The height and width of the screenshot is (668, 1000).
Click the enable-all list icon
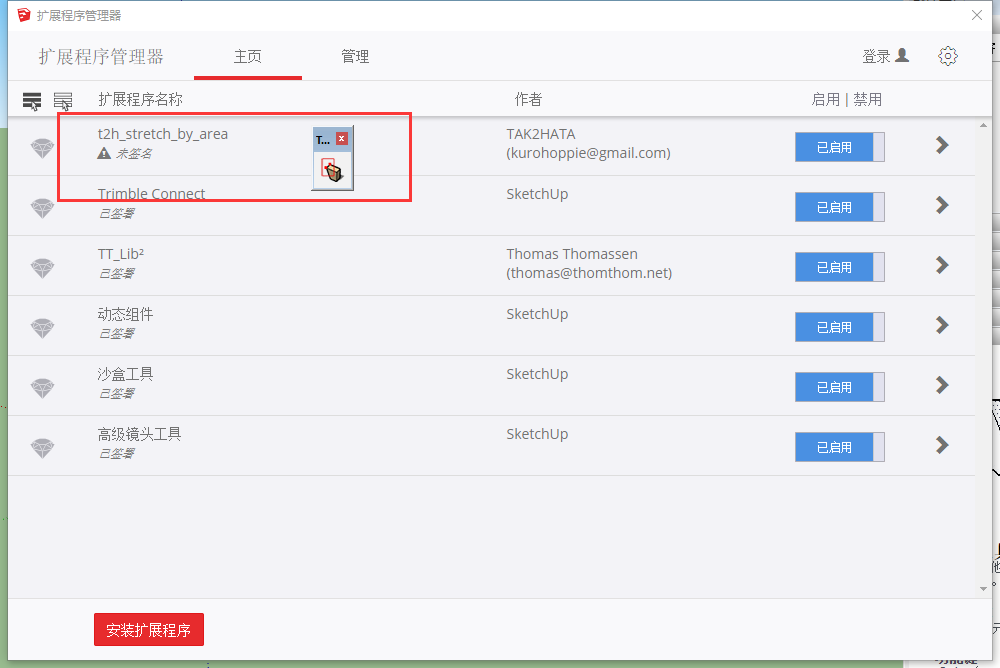[32, 101]
